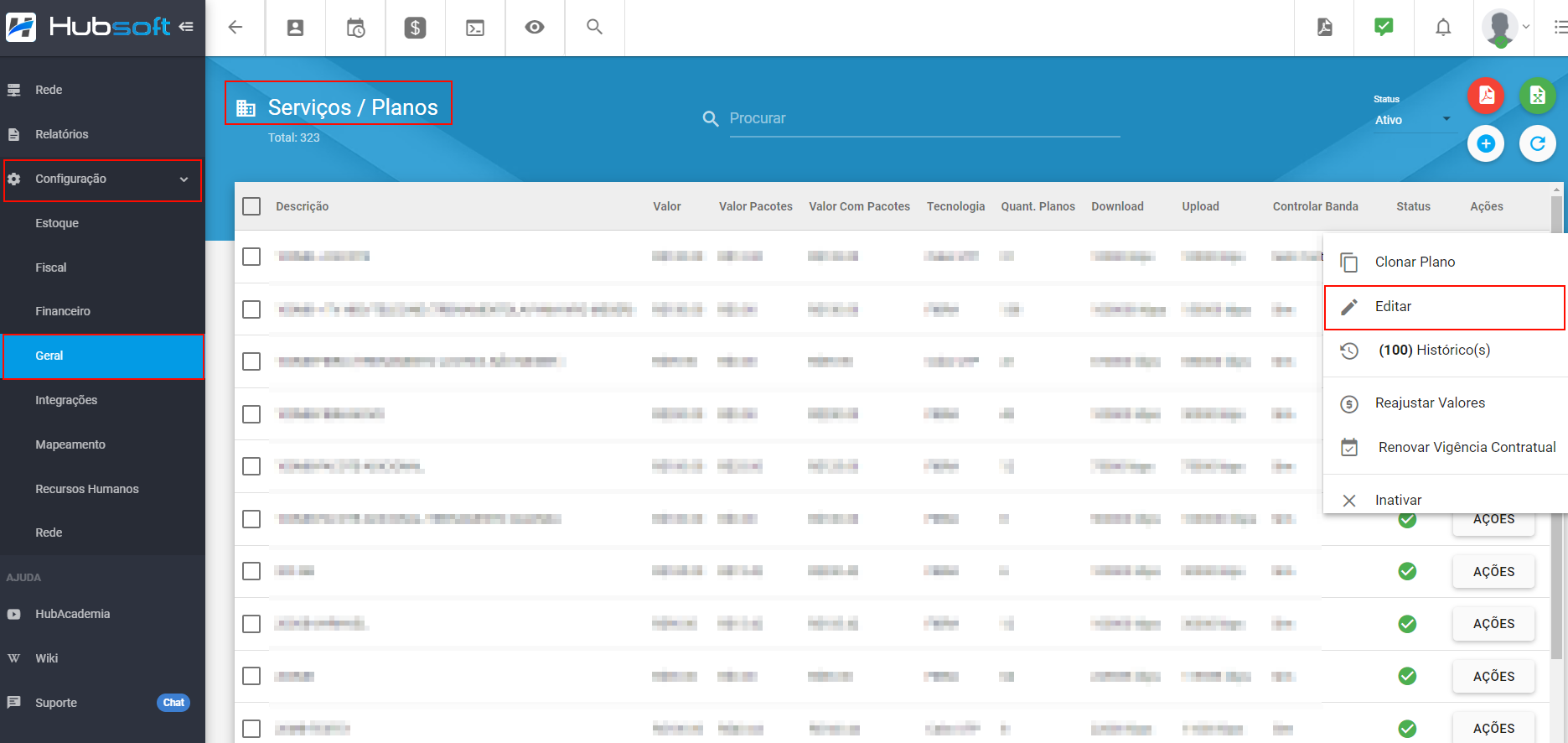The width and height of the screenshot is (1568, 743).
Task: Click the Chat badge
Action: (173, 703)
